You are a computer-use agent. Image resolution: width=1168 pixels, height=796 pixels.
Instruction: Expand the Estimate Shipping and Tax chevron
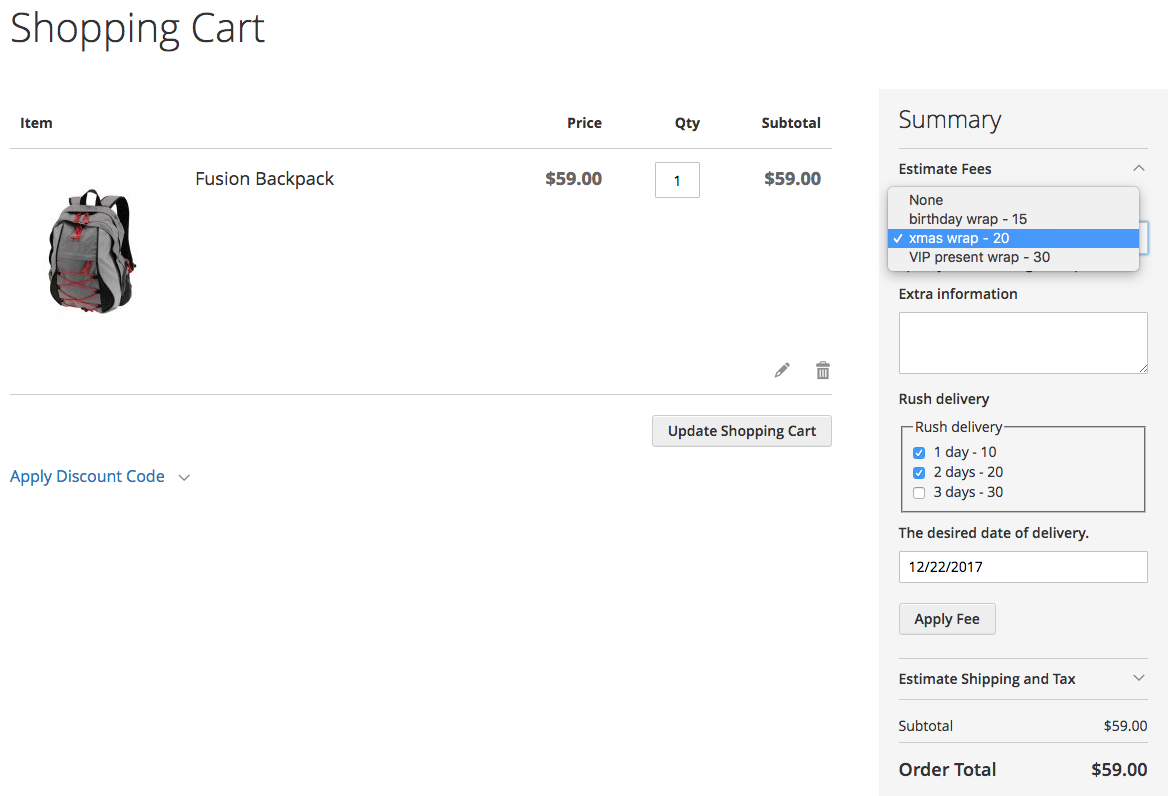(x=1138, y=678)
